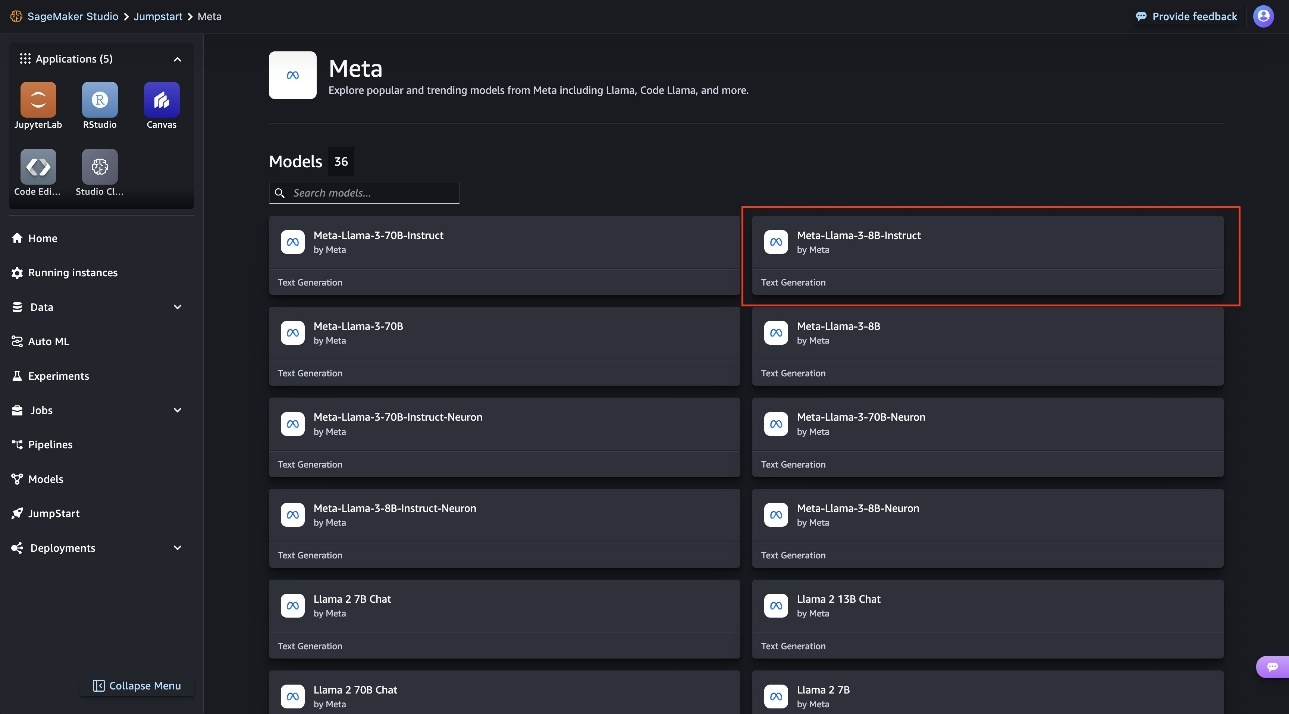Image resolution: width=1289 pixels, height=714 pixels.
Task: Click the Meta logo on Meta-Llama-3-8B-Instruct-Neuron card
Action: point(293,515)
